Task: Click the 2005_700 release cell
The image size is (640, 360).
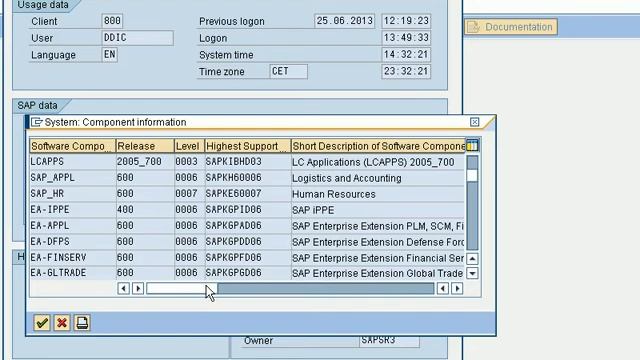Action: pyautogui.click(x=145, y=162)
